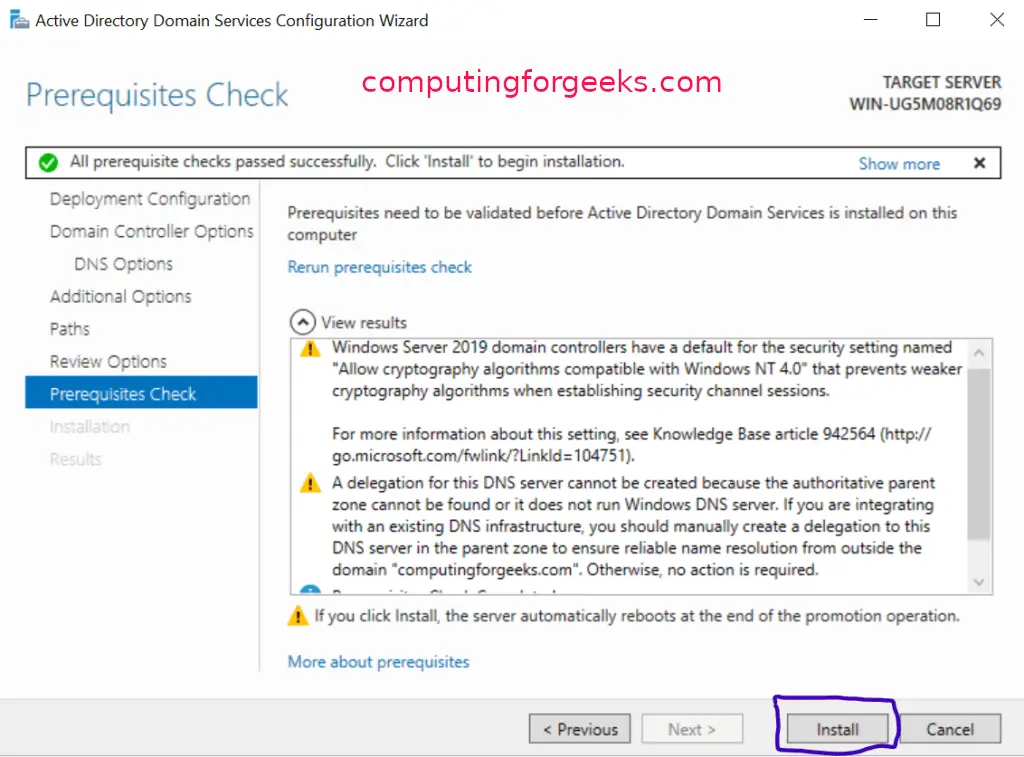Navigate to the Paths step

coord(70,329)
